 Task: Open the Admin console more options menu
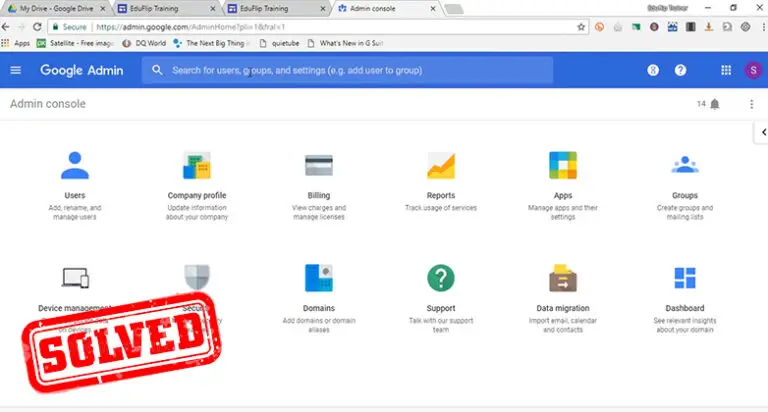point(751,104)
